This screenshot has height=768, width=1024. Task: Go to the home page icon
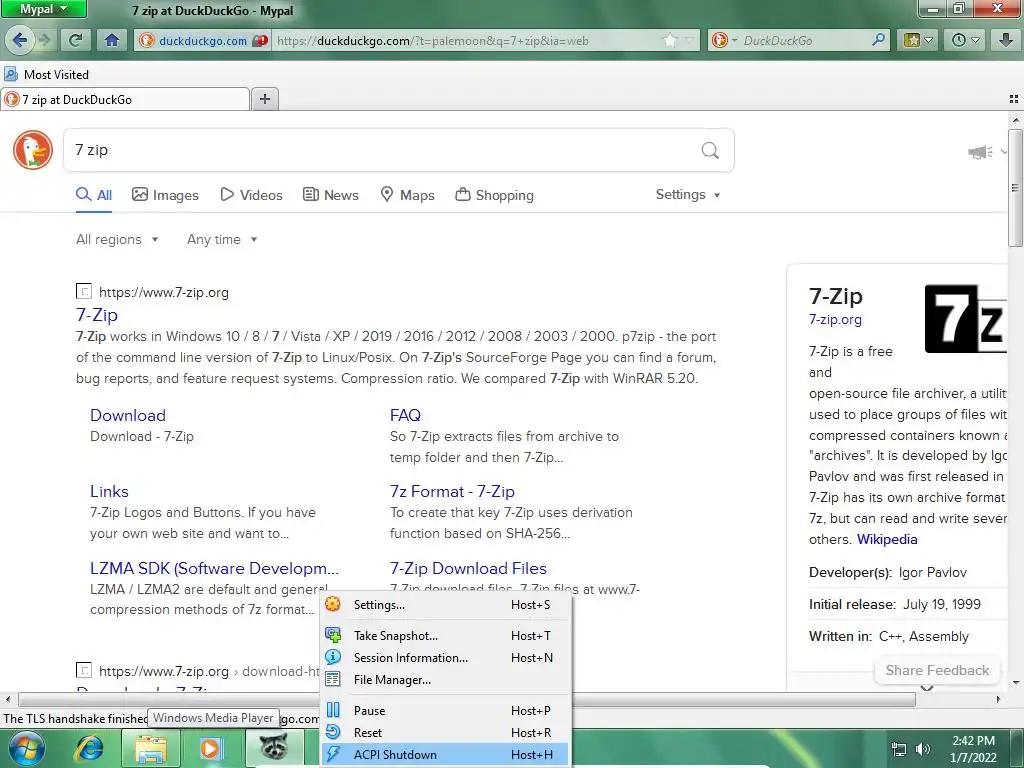[112, 40]
